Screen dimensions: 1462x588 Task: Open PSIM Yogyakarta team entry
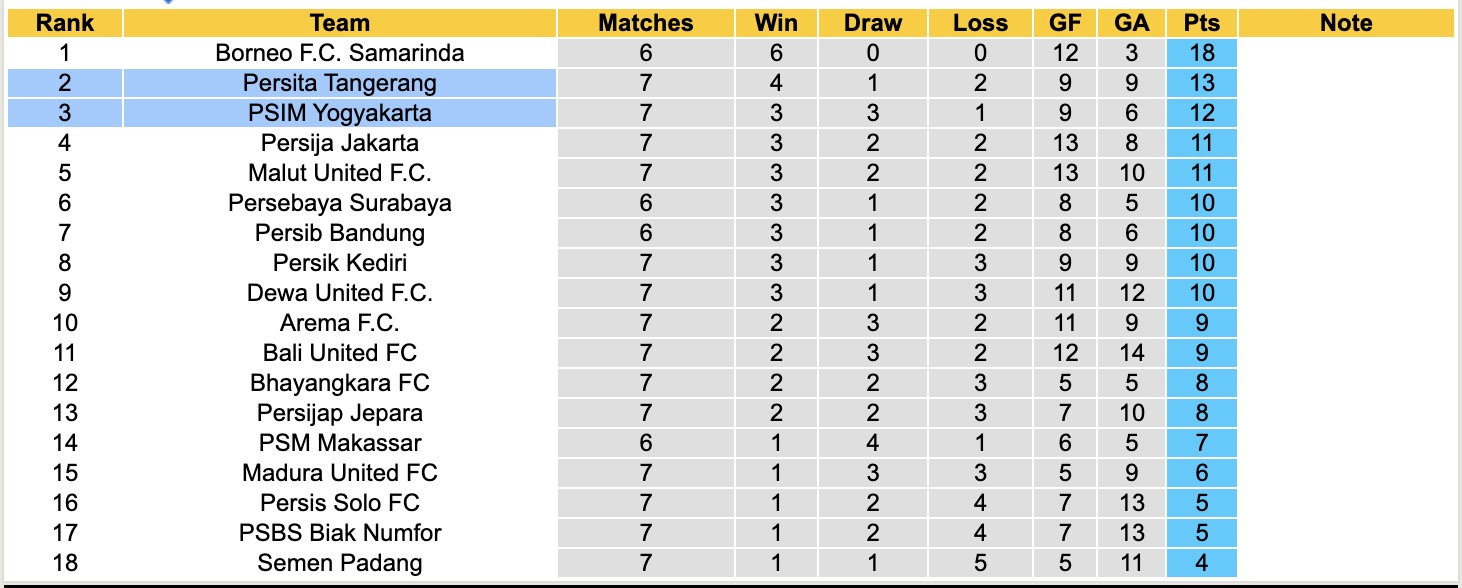point(340,113)
